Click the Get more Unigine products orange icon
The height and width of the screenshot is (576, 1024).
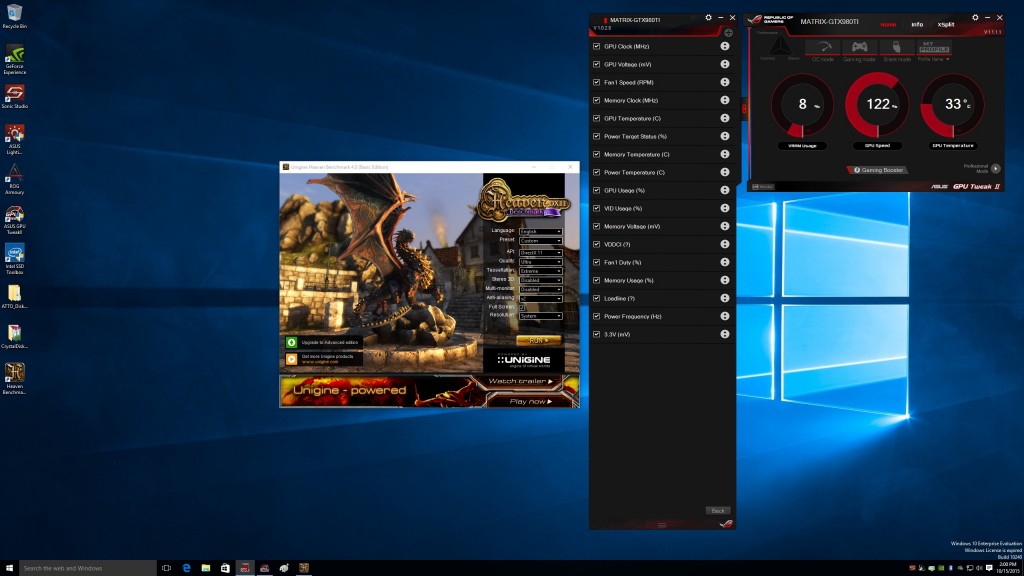click(291, 359)
